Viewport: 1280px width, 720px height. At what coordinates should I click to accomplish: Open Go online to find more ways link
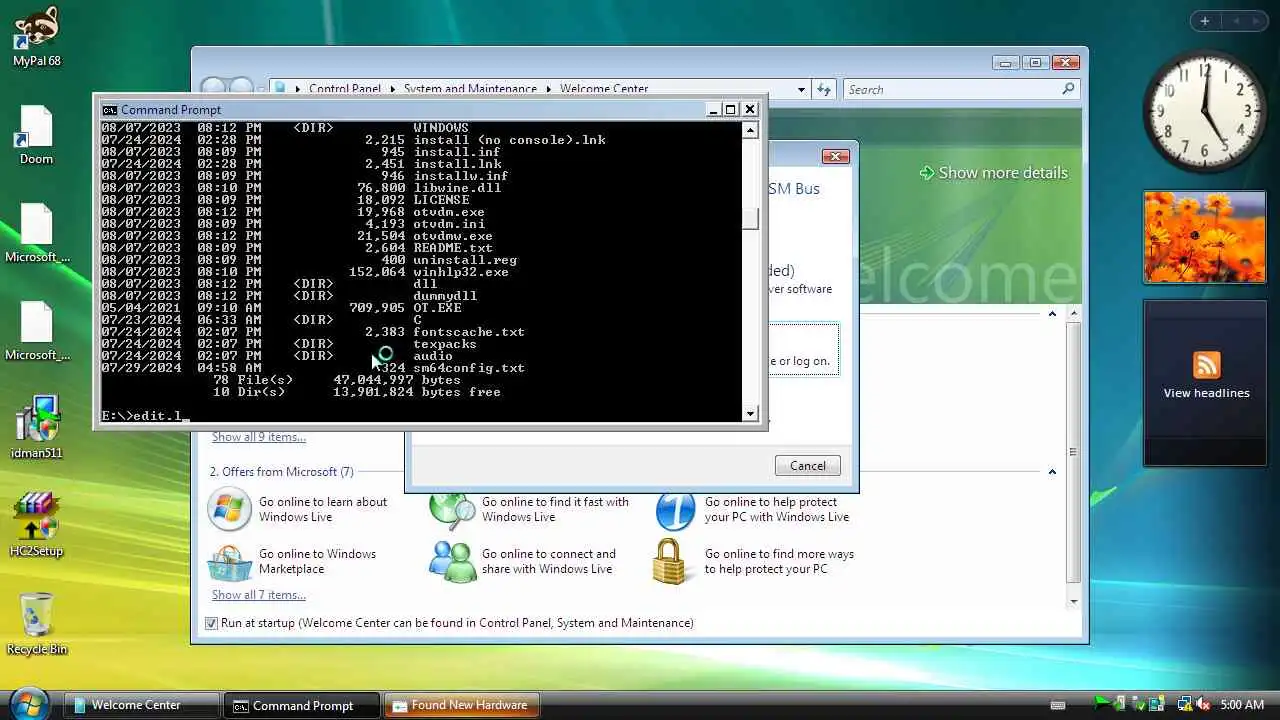(779, 562)
